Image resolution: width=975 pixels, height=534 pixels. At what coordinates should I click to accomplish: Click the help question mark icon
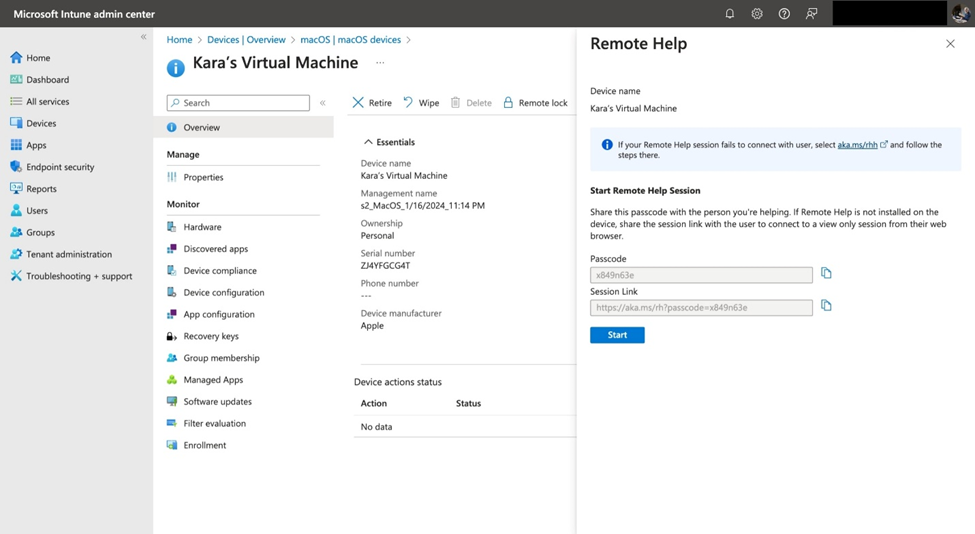(x=784, y=14)
